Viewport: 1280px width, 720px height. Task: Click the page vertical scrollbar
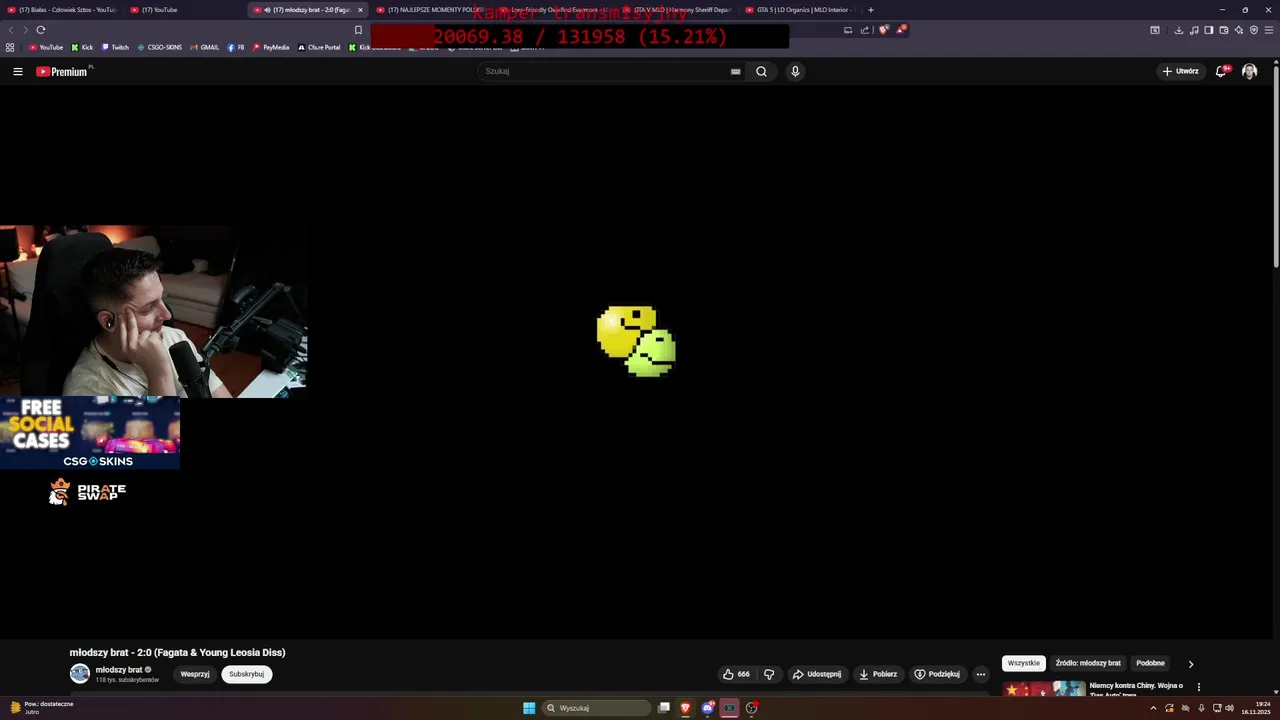pyautogui.click(x=1276, y=165)
